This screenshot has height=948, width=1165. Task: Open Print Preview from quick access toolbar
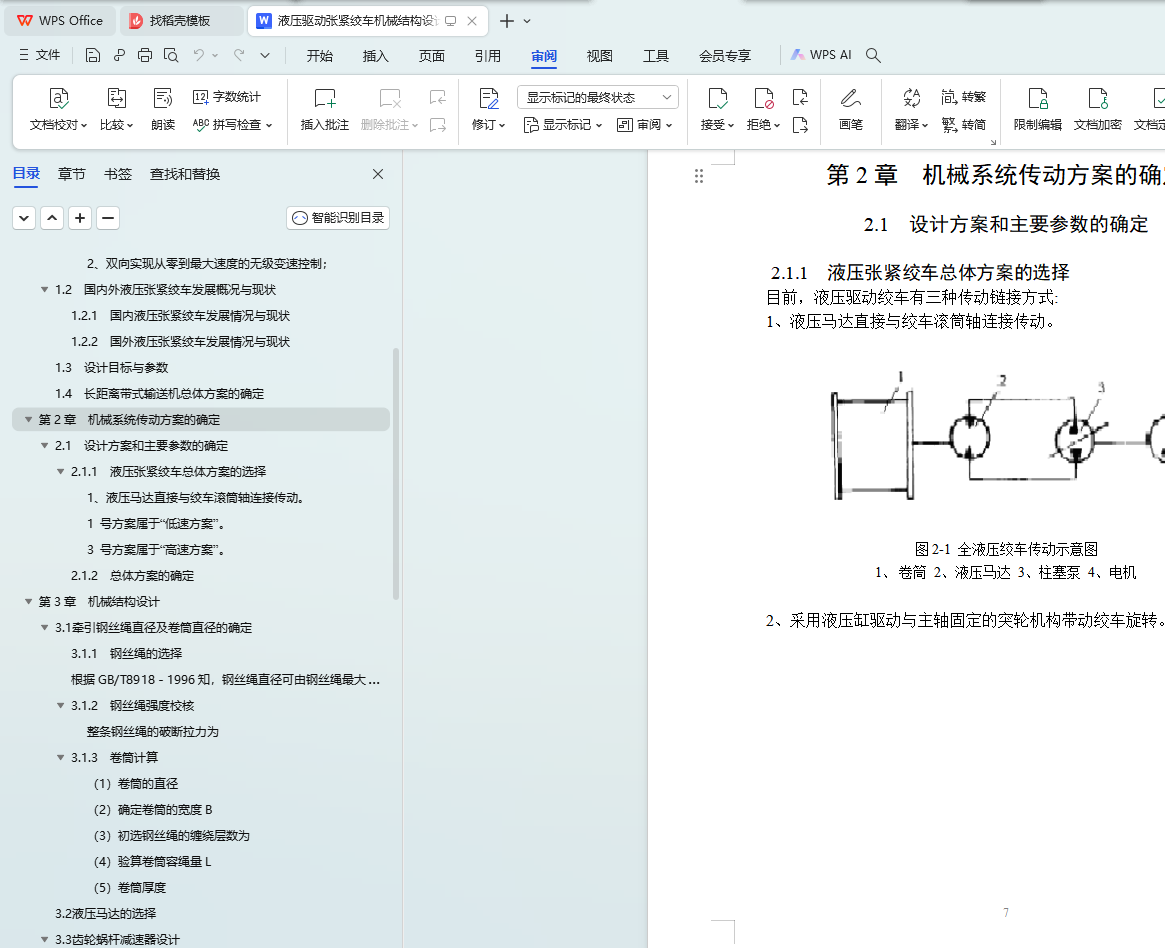[171, 55]
